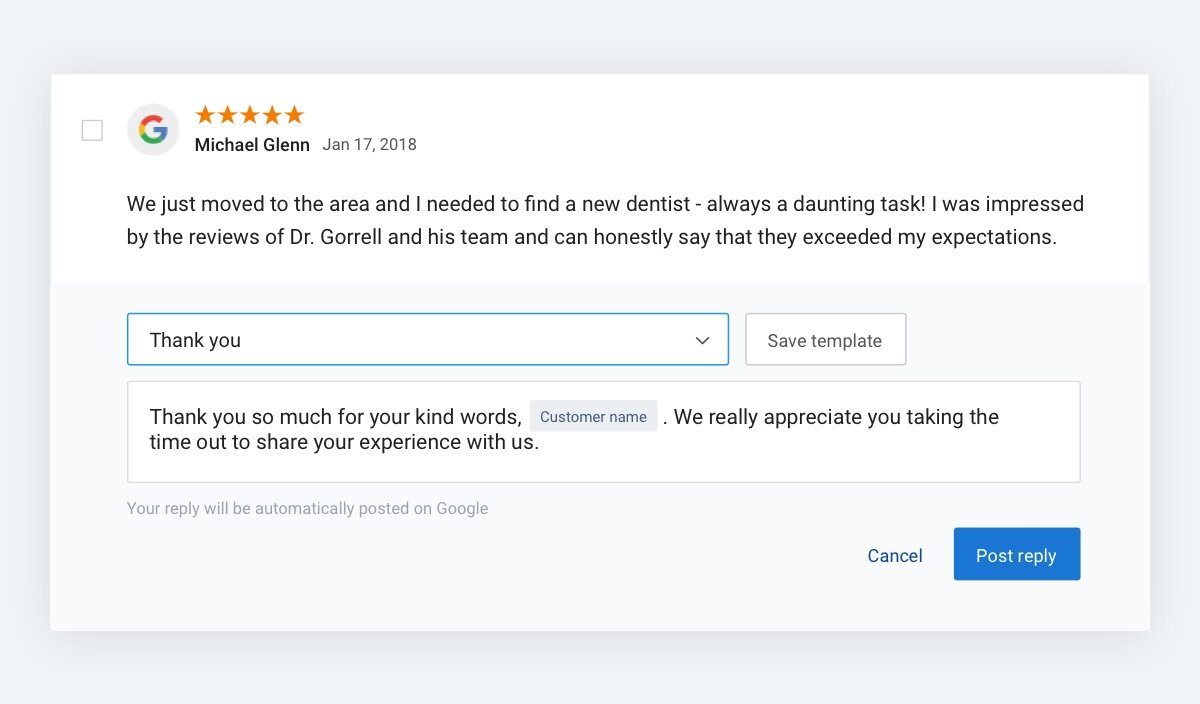Viewport: 1200px width, 704px height.
Task: Check the review selection checkbox
Action: 92,130
